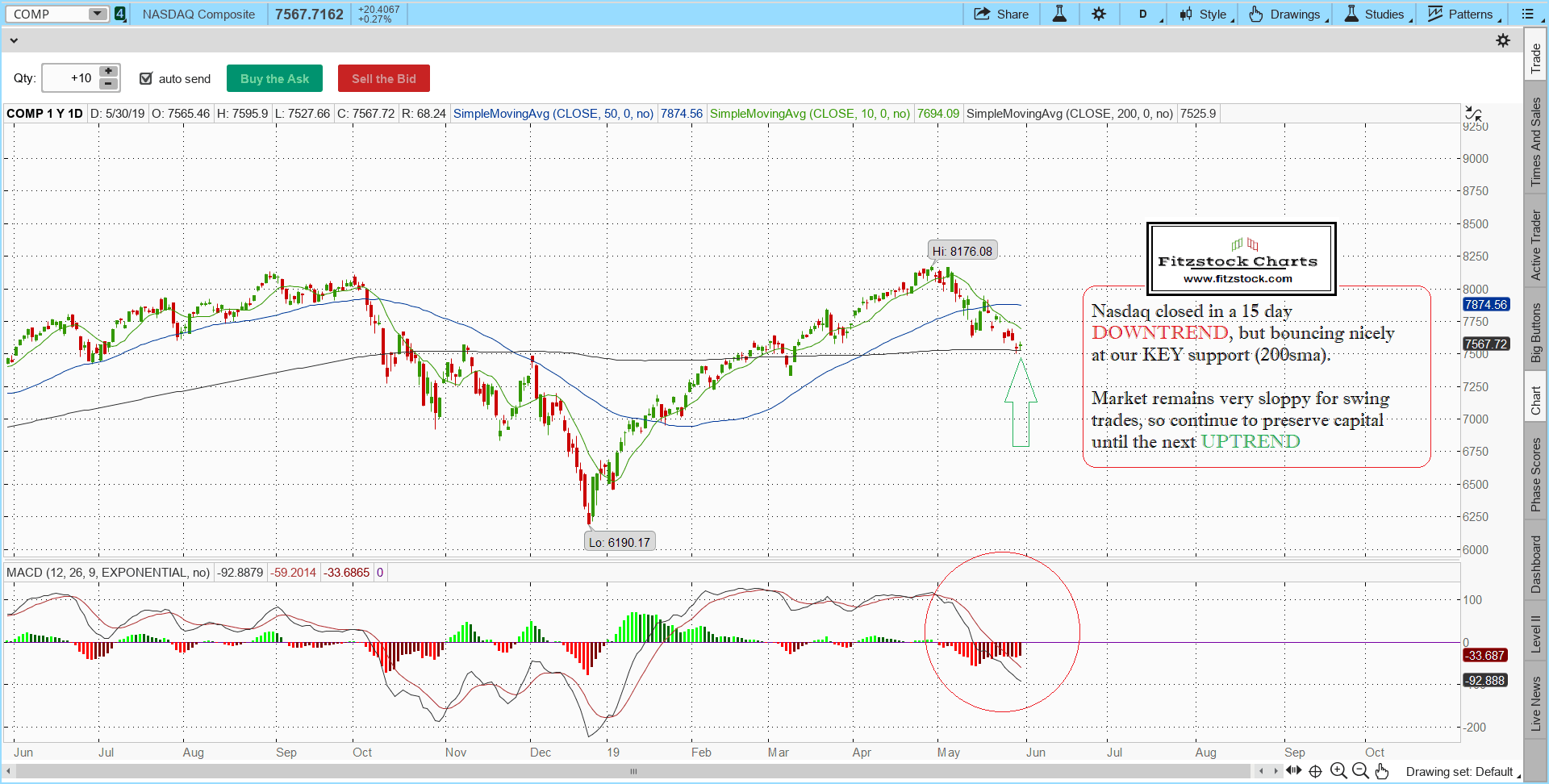Screen dimensions: 1549x784
Task: Click the green number 4 link icon
Action: 120,14
